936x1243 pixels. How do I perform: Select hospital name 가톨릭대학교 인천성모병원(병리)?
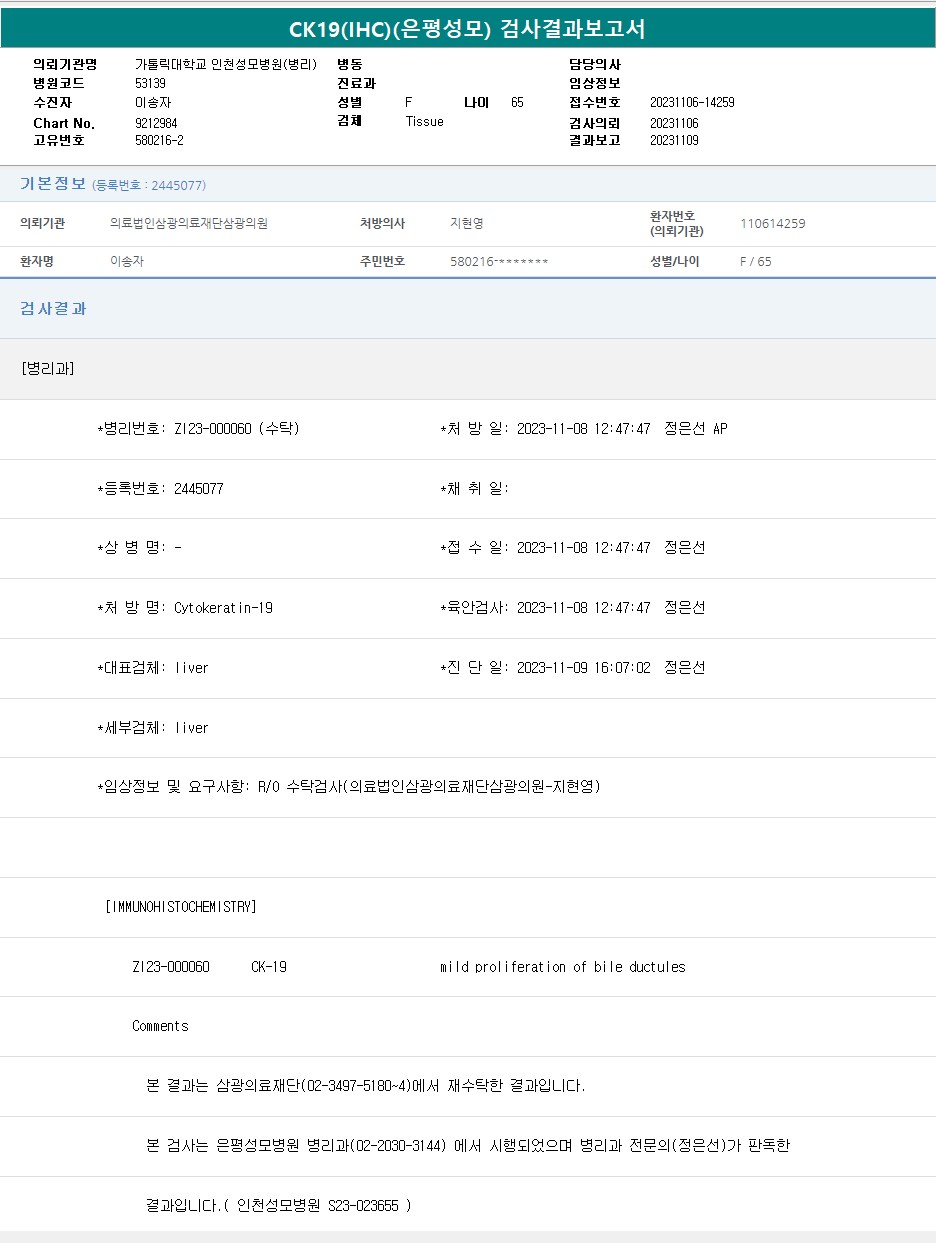point(225,64)
